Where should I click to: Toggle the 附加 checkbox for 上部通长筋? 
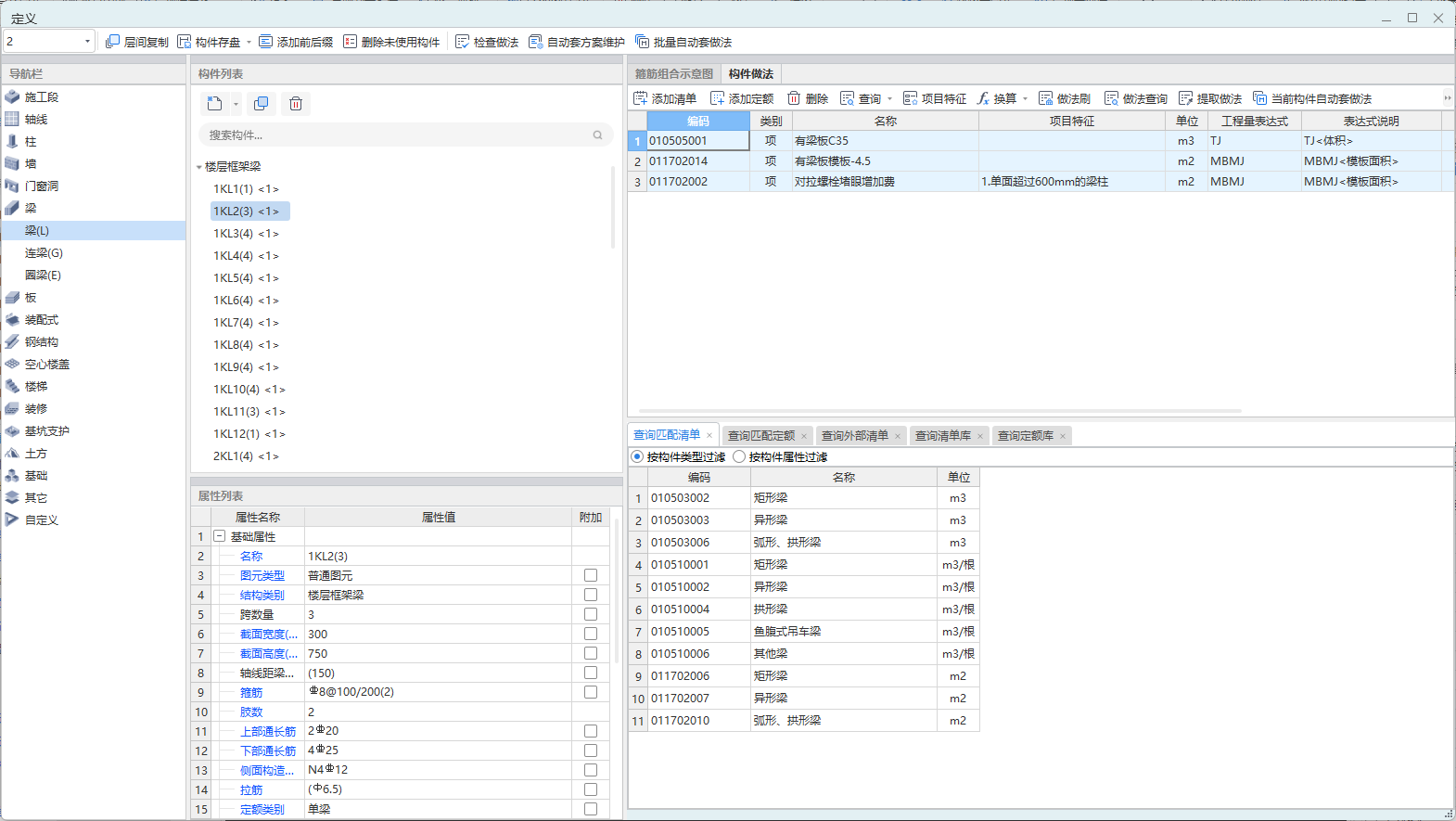[x=591, y=731]
